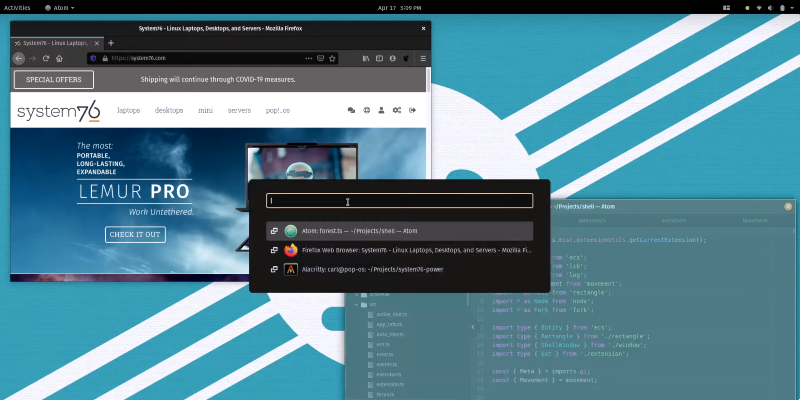Open the Firefox hamburger menu
Screen dimensions: 800x400
coord(423,59)
